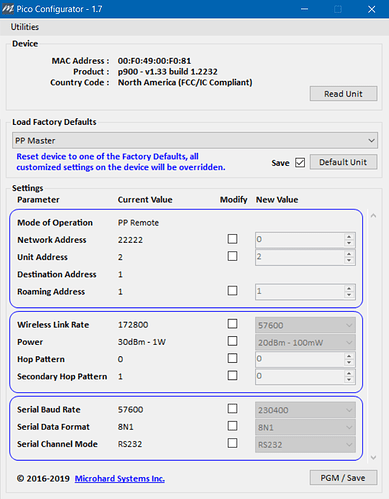The image size is (389, 499).
Task: Toggle the Save checkbox
Action: (x=300, y=162)
